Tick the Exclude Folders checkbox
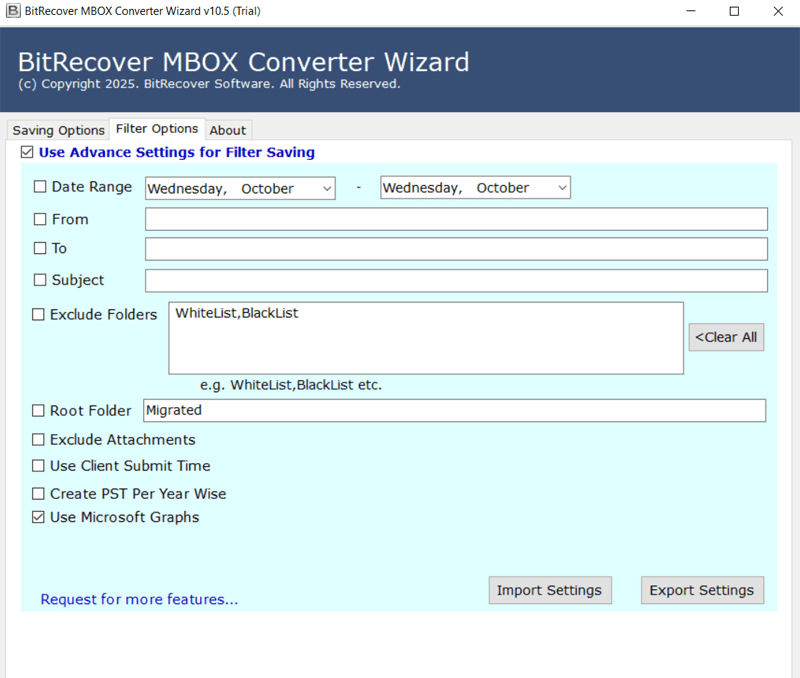Image resolution: width=800 pixels, height=678 pixels. coord(39,314)
